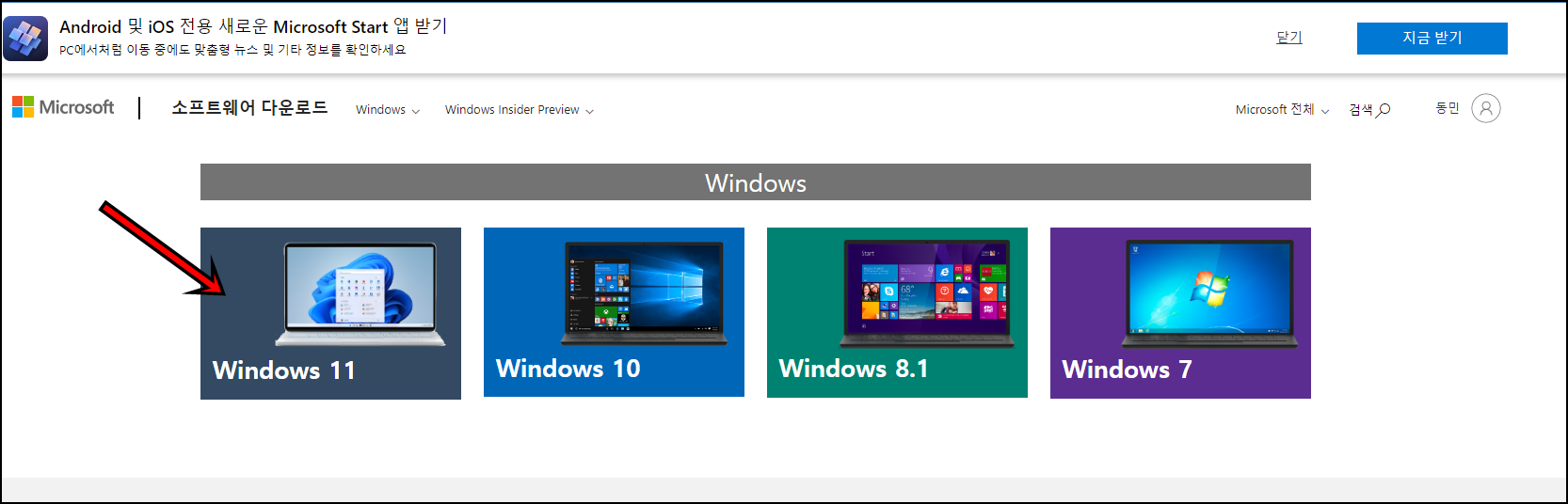Dismiss the banner with 닫기 link
Viewport: 1568px width, 504px height.
tap(1288, 38)
